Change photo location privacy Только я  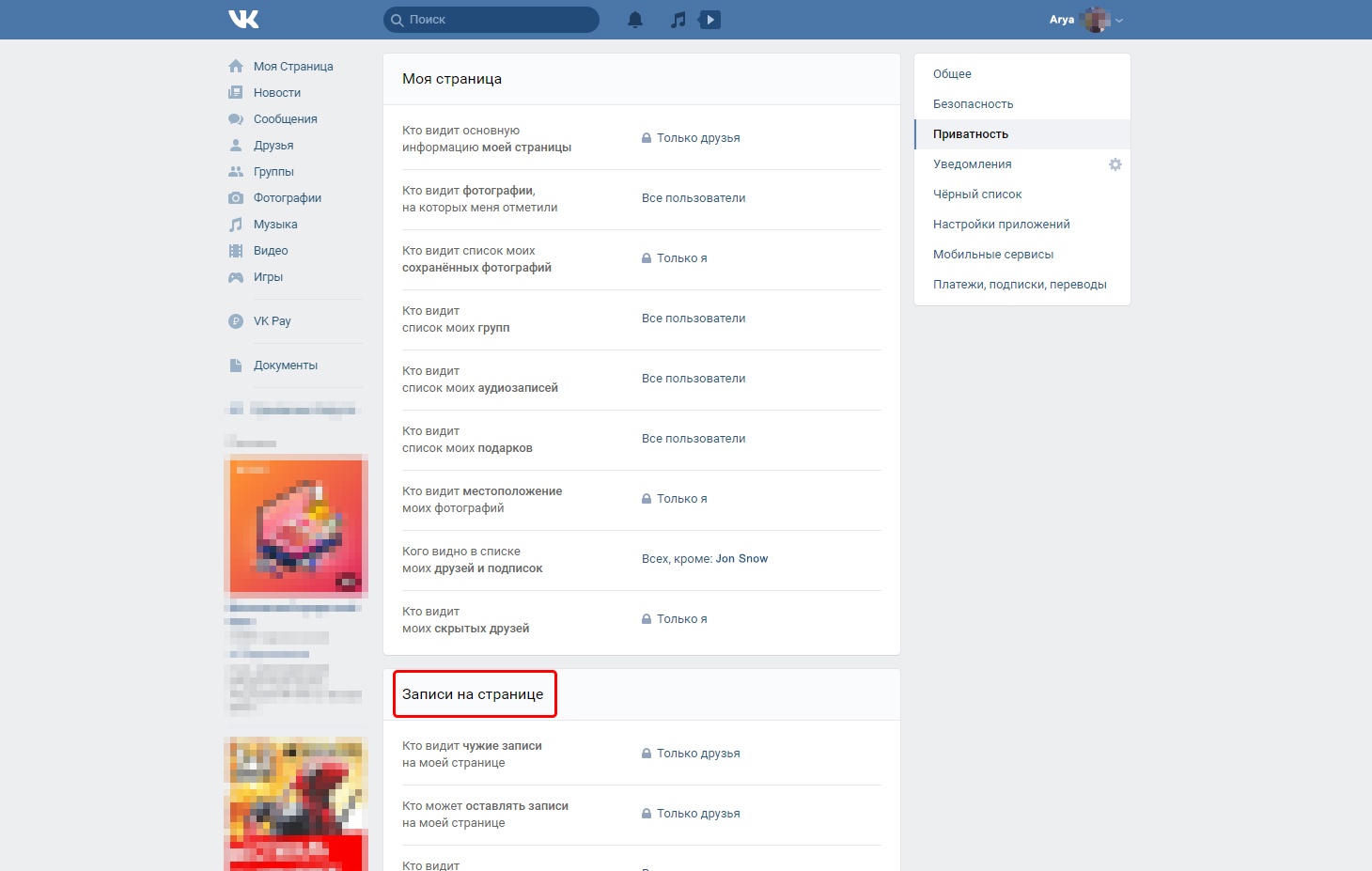tap(682, 499)
